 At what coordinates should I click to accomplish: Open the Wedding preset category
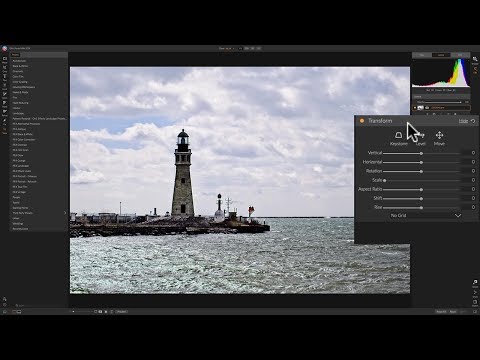(18, 224)
